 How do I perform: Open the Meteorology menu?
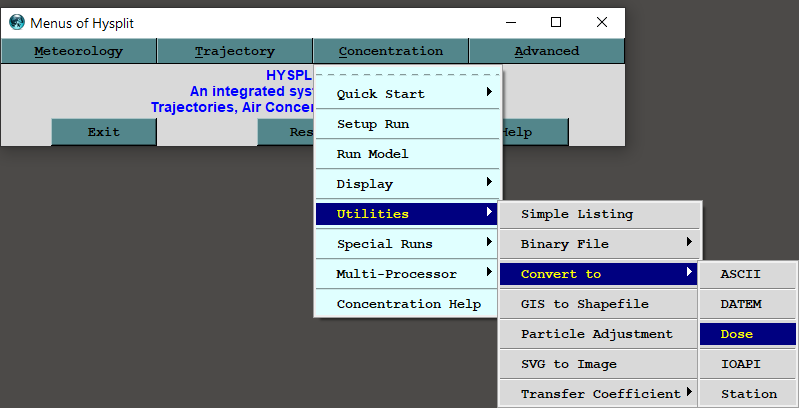(78, 51)
